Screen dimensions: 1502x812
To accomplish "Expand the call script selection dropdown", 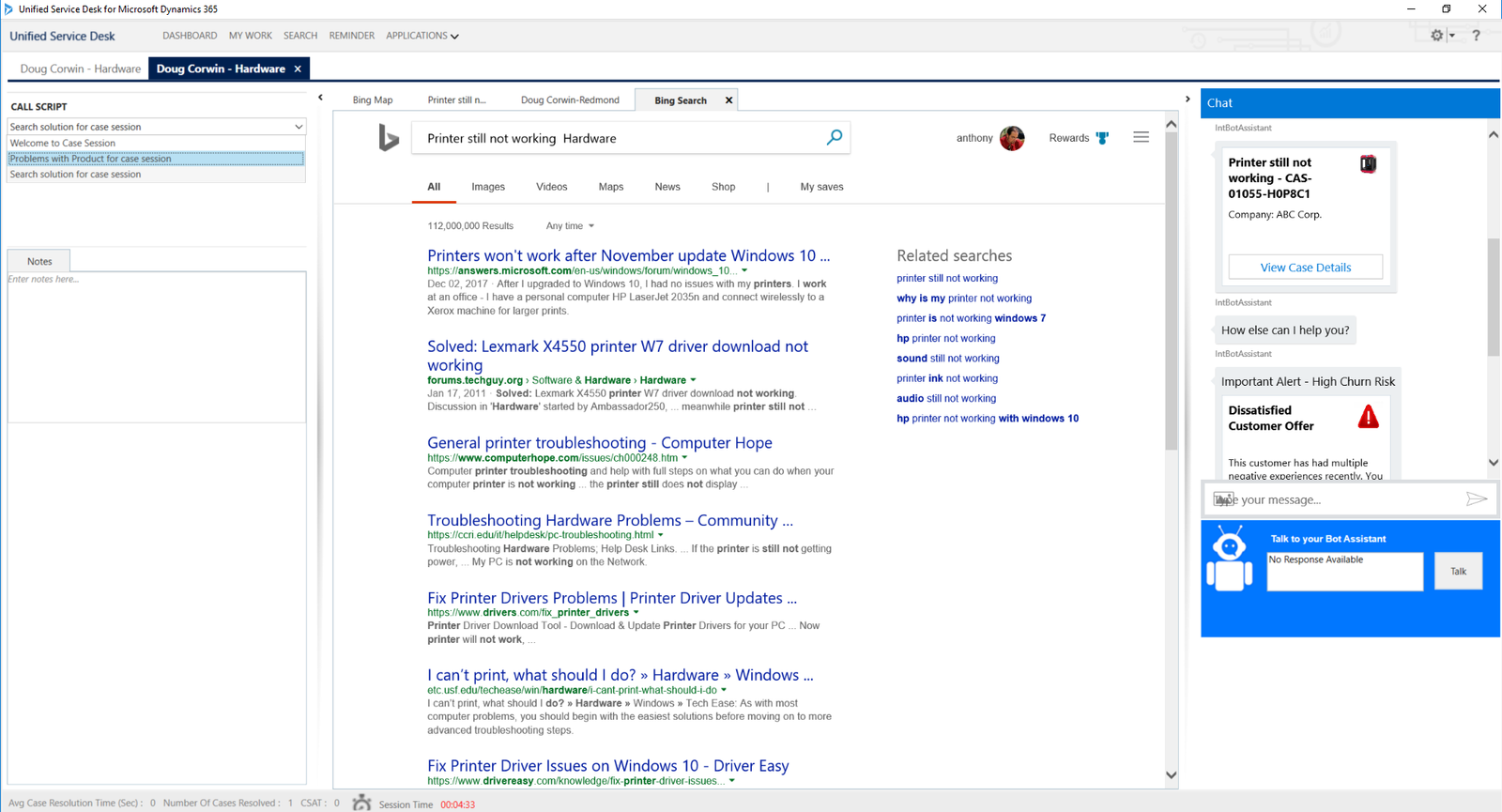I will tap(299, 127).
